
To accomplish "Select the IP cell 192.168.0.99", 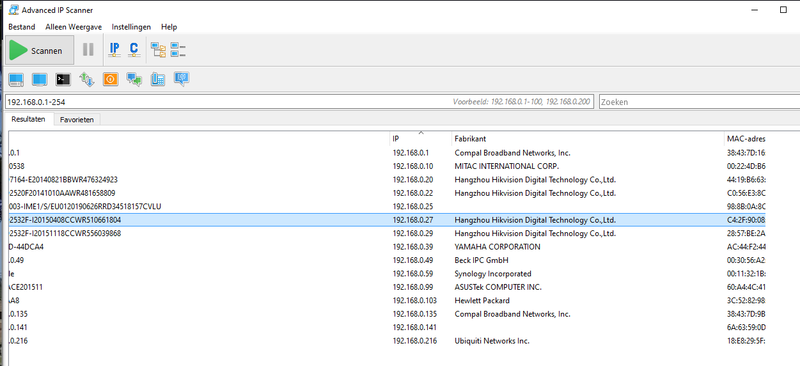I will [413, 287].
